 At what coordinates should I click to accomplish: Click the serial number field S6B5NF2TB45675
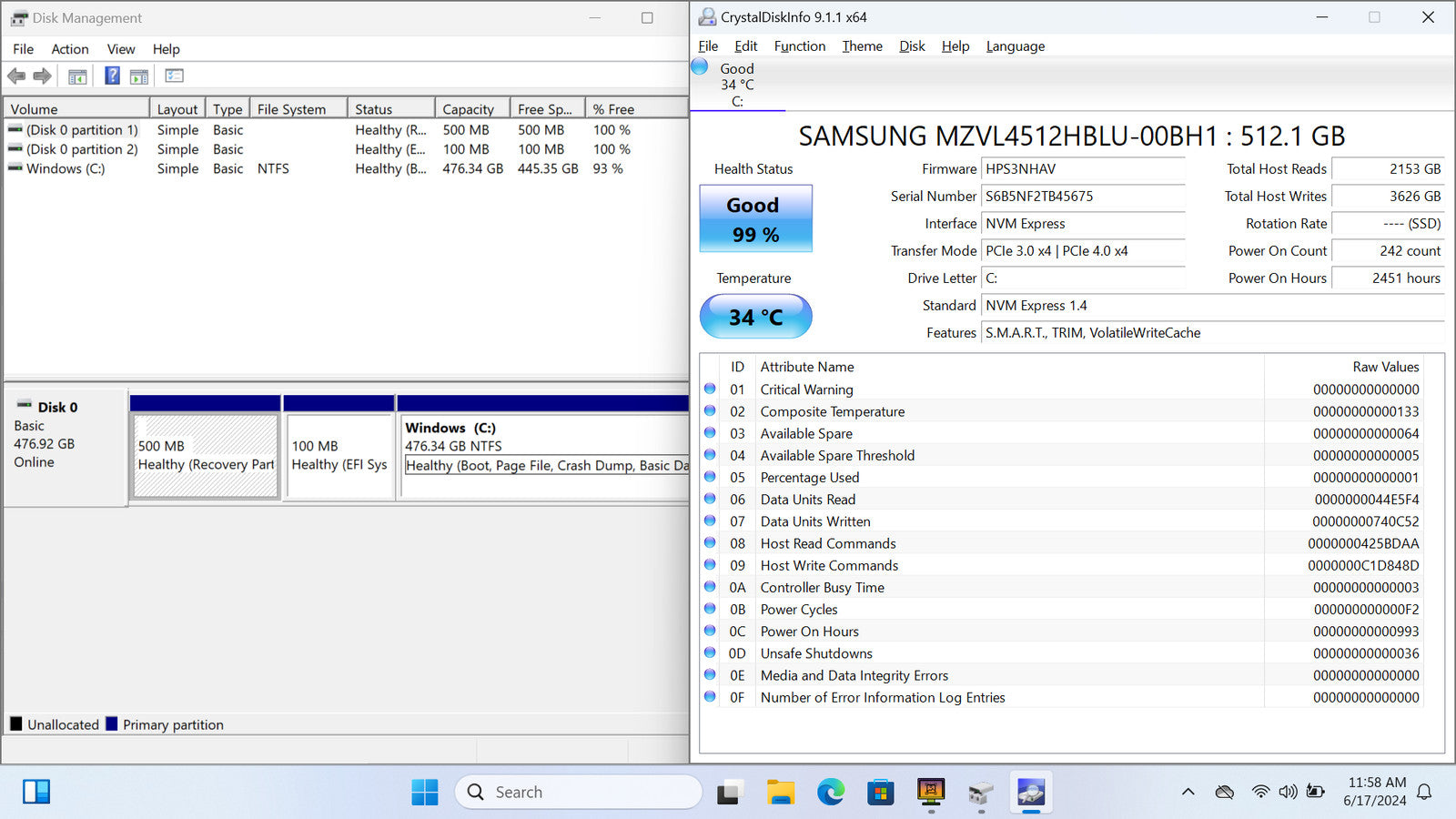pos(1083,197)
